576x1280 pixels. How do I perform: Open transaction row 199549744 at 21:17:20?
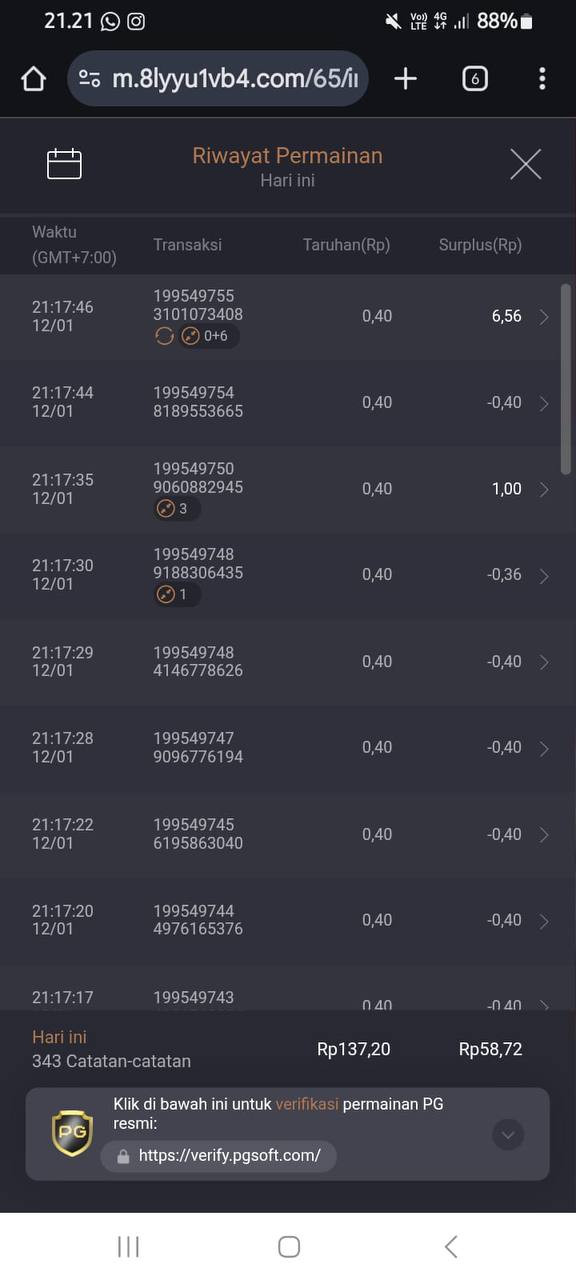(288, 921)
